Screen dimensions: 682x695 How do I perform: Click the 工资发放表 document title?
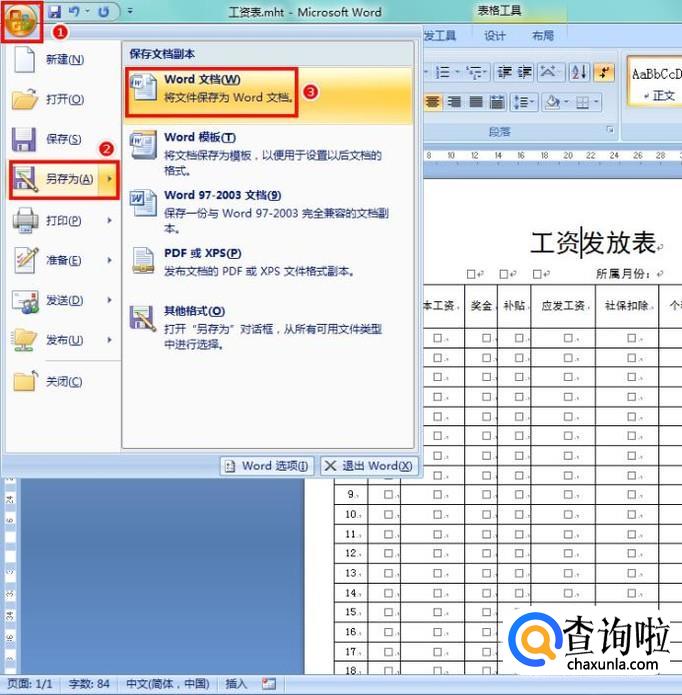point(593,243)
